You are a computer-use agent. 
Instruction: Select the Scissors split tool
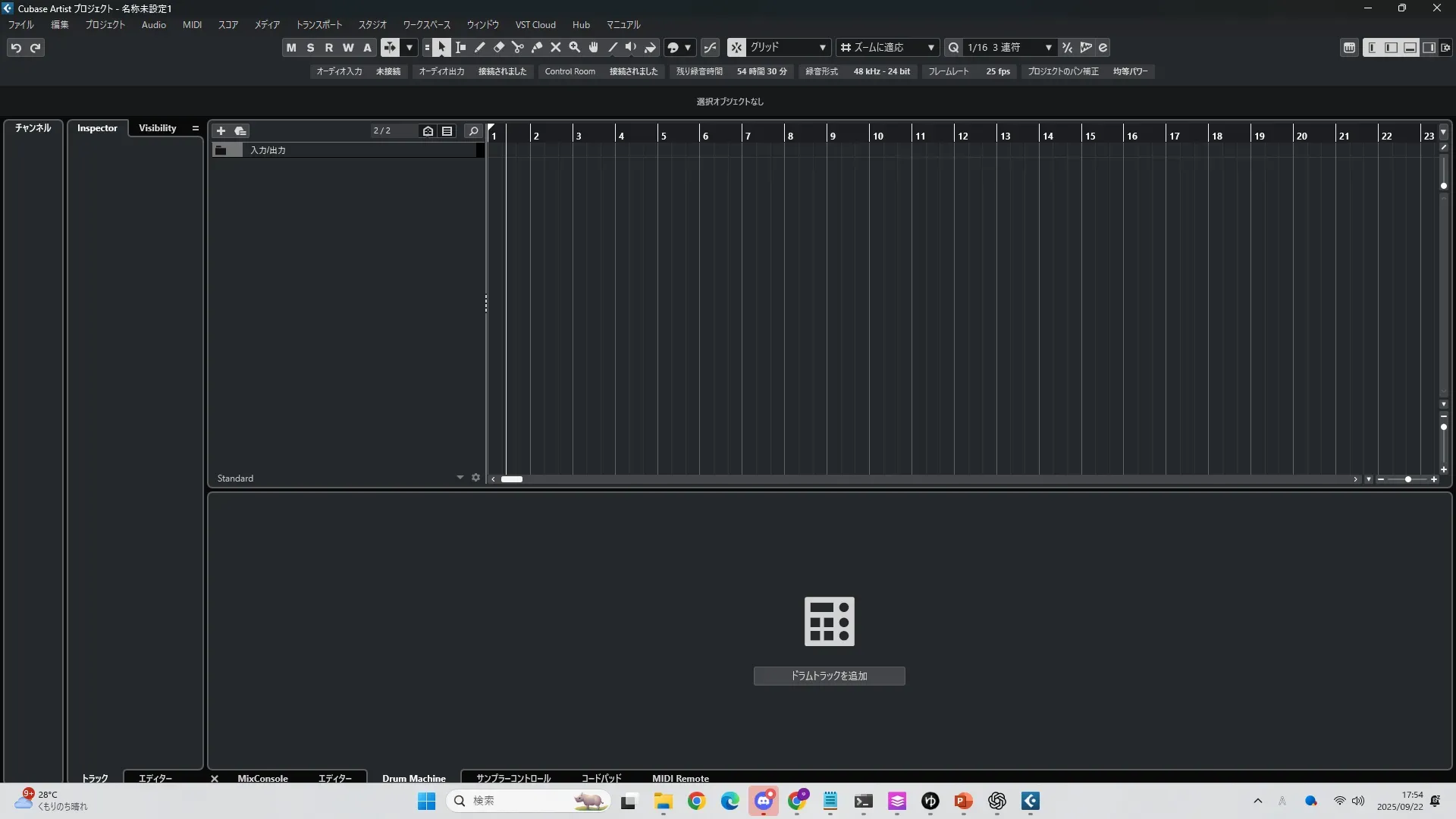(x=518, y=48)
